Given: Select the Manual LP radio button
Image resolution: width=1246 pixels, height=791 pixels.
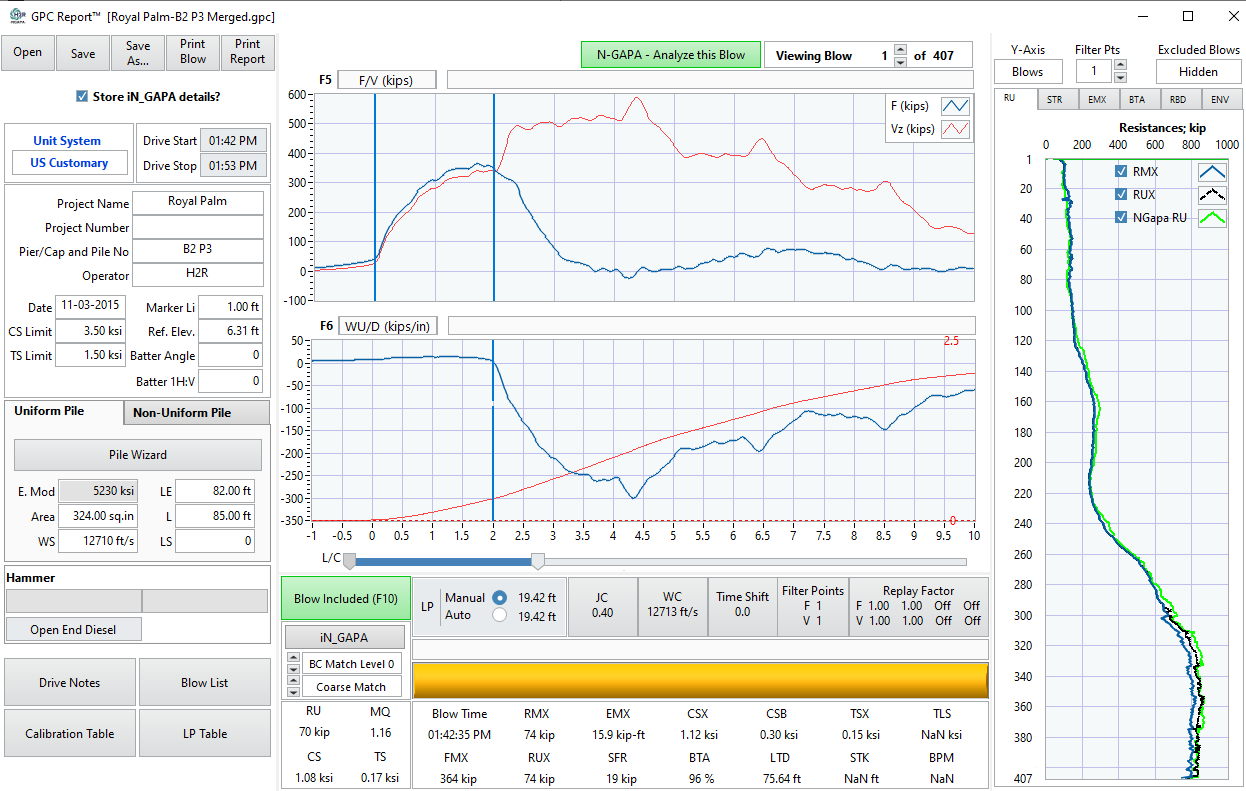Looking at the screenshot, I should tap(500, 597).
